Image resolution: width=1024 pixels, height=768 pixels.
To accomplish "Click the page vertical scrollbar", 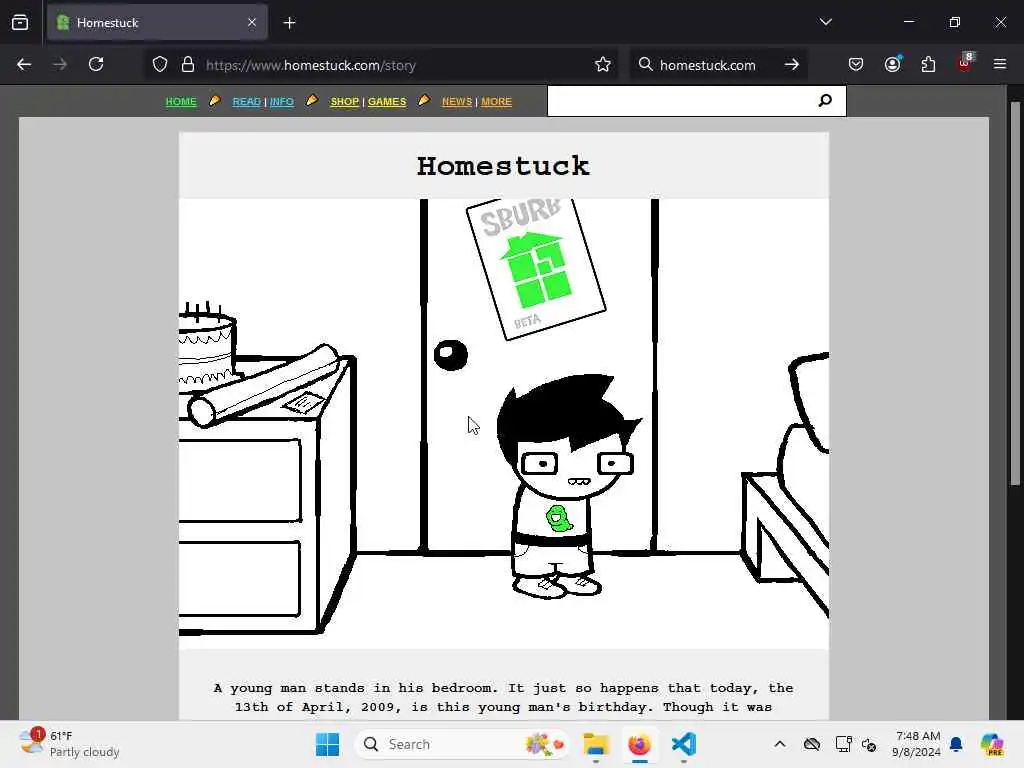I will (1015, 294).
